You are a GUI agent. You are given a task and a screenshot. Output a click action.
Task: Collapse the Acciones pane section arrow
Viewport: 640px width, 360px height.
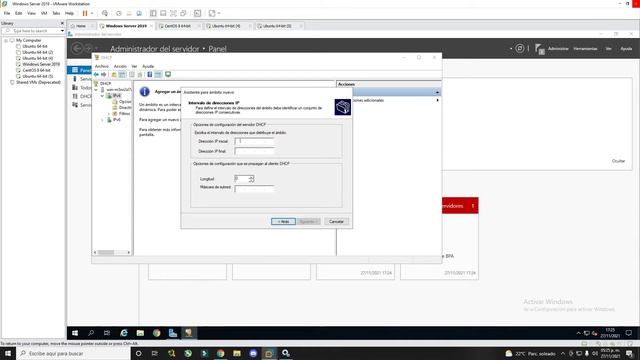437,92
